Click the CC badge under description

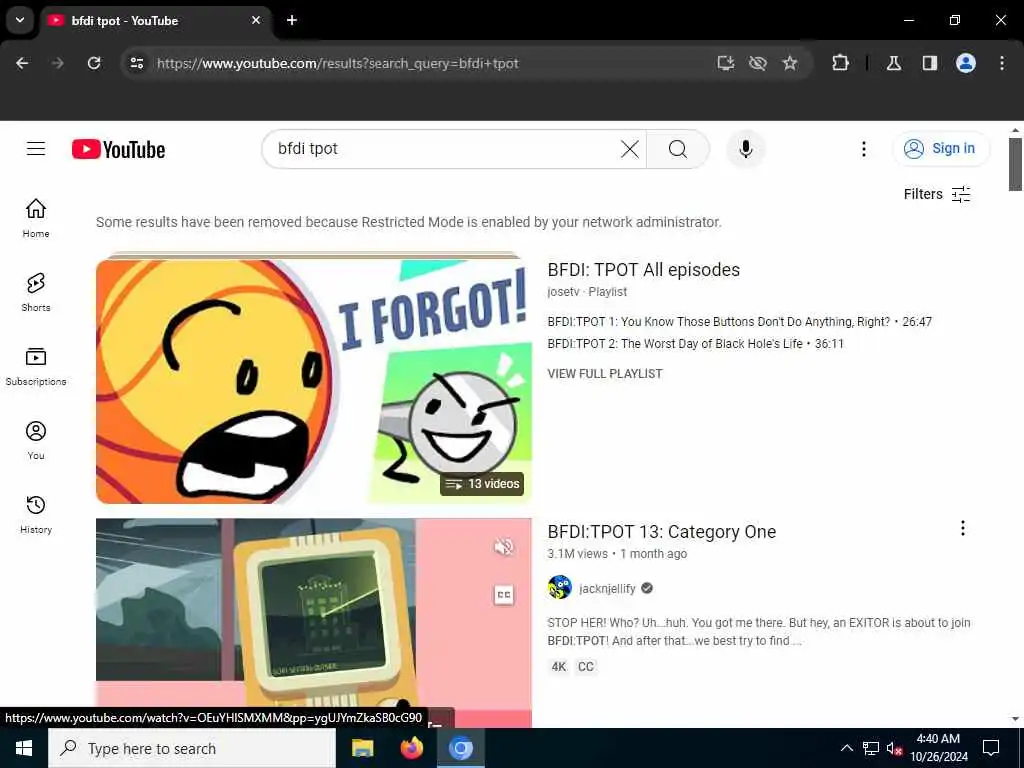tap(586, 667)
